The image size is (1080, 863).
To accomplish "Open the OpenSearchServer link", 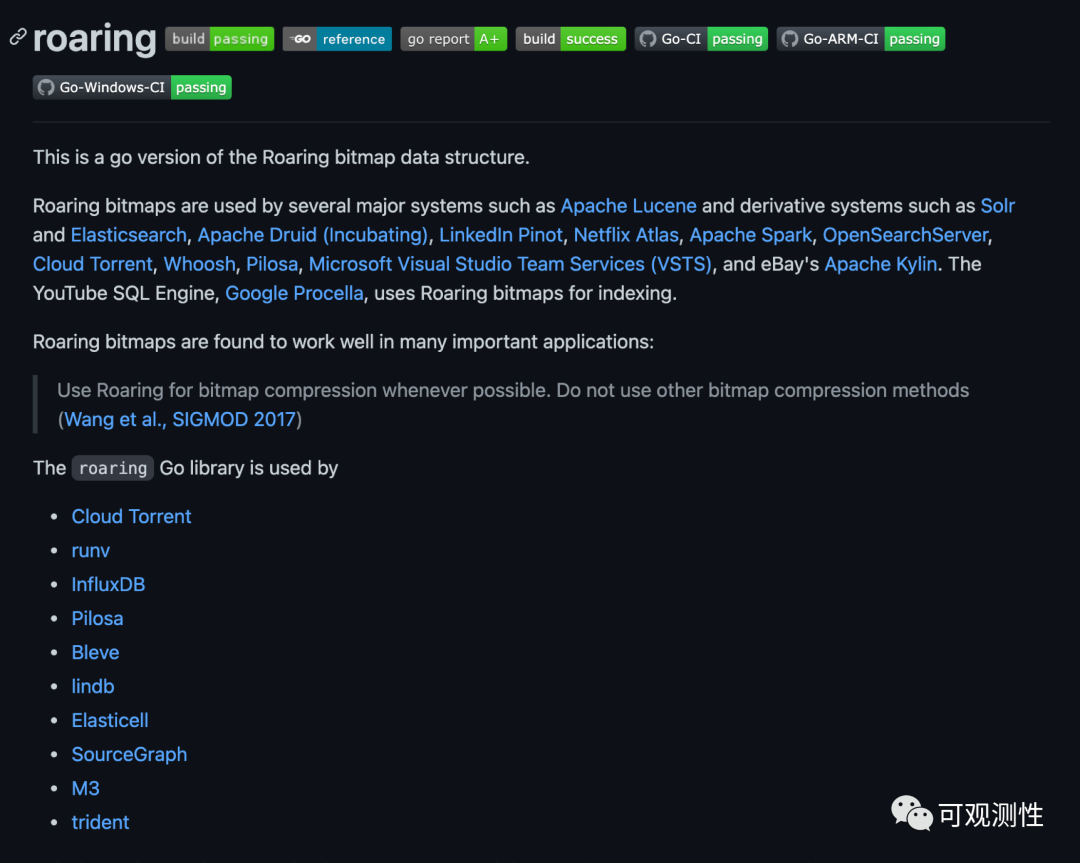I will (x=905, y=235).
